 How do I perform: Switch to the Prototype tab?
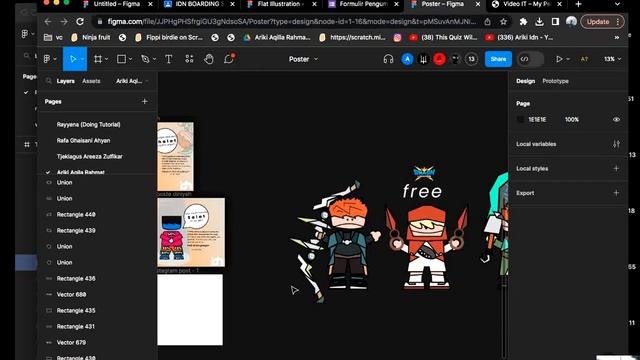click(555, 81)
